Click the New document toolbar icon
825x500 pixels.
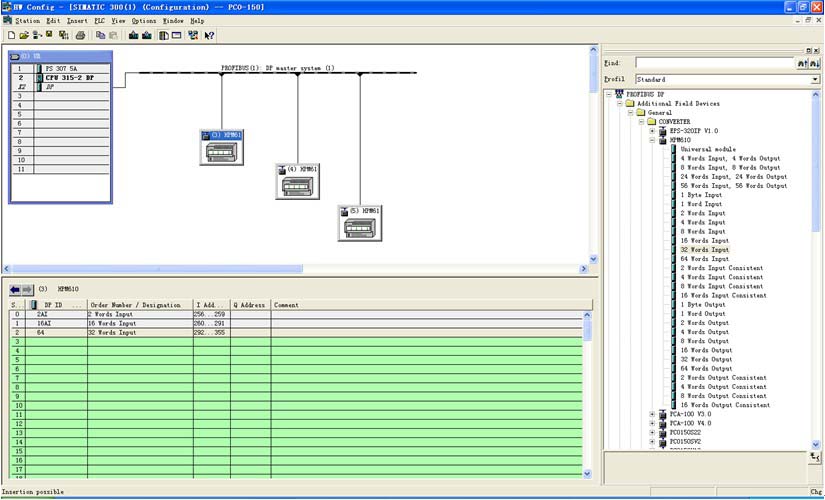coord(10,35)
